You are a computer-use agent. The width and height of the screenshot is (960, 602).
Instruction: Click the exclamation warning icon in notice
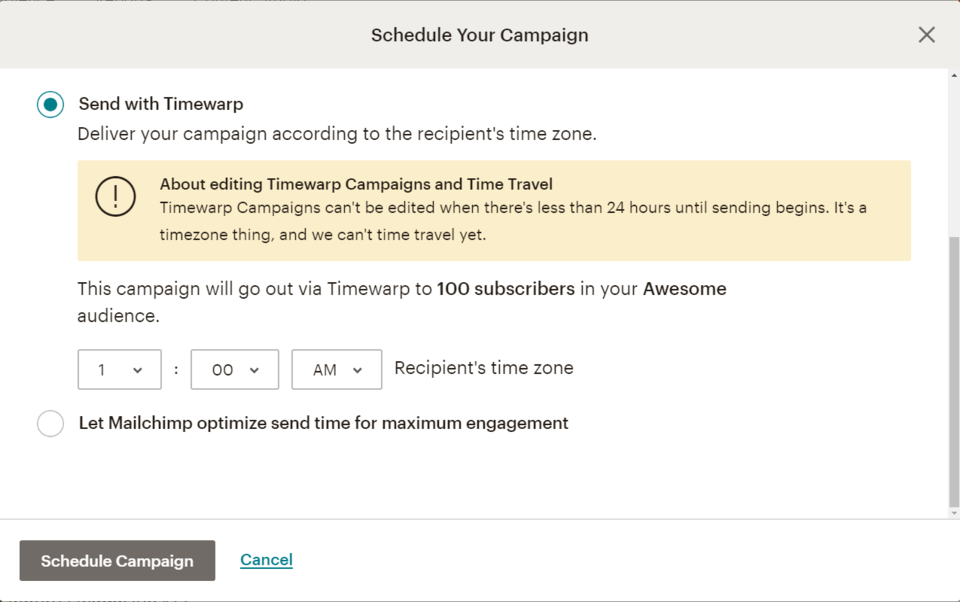(115, 196)
